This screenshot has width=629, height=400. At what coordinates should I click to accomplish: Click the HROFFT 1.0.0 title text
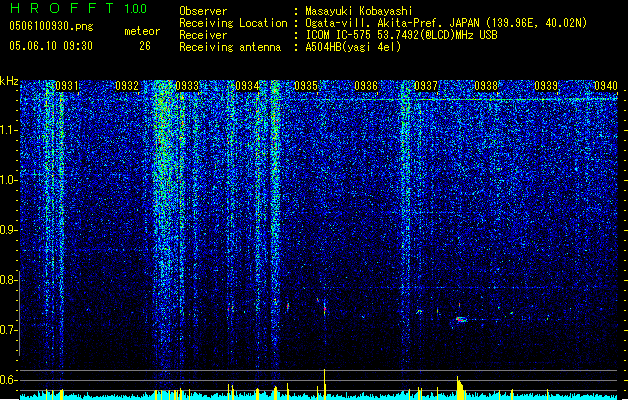(79, 8)
